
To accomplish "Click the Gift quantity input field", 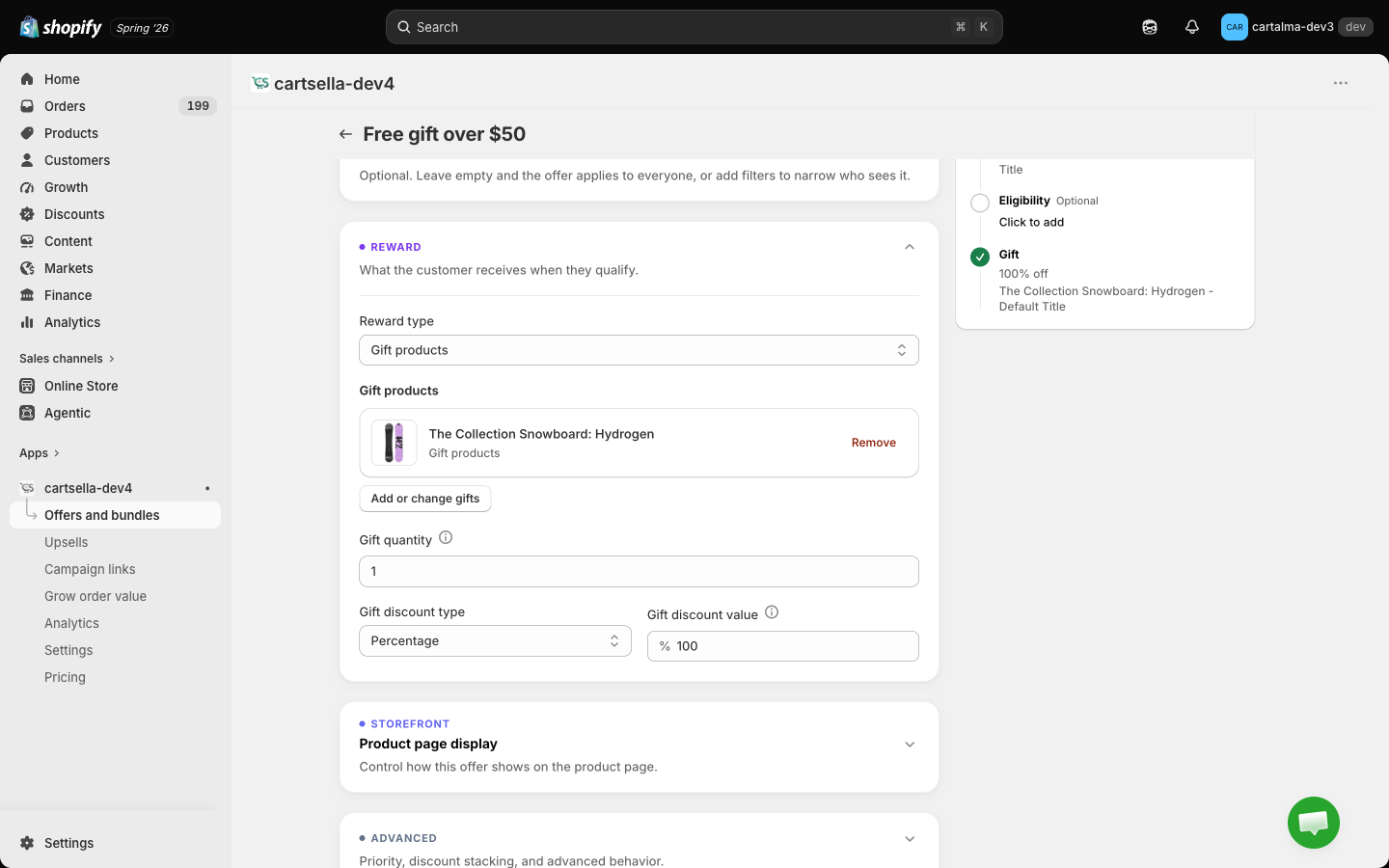I will (639, 571).
